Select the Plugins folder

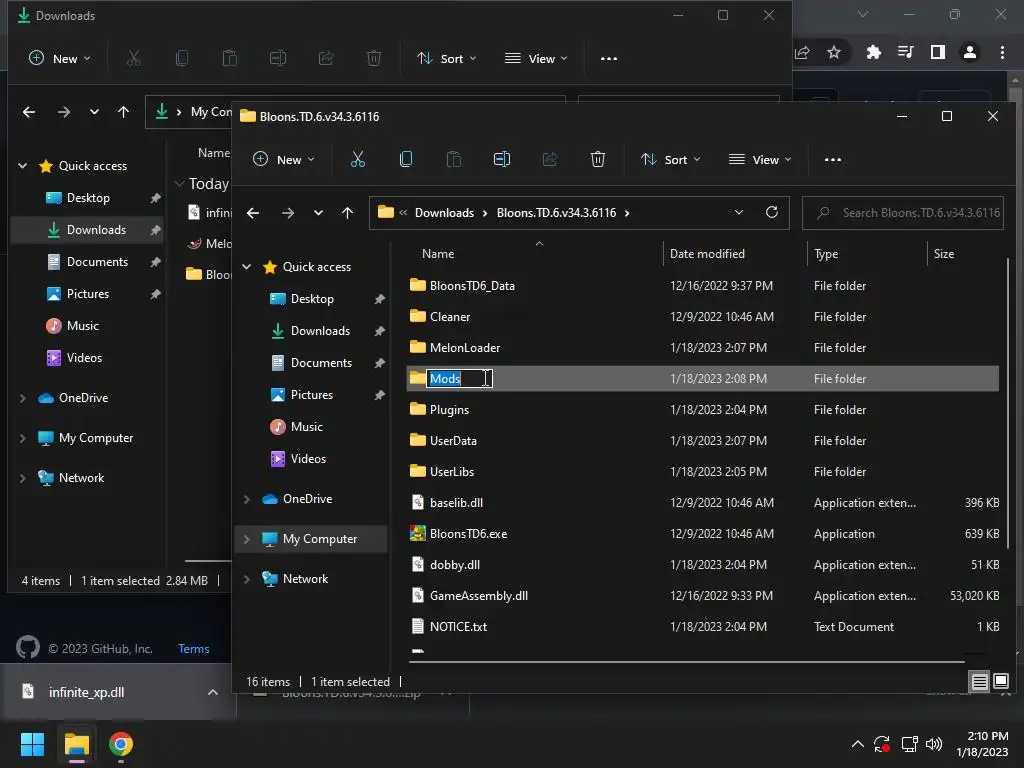coord(703,409)
